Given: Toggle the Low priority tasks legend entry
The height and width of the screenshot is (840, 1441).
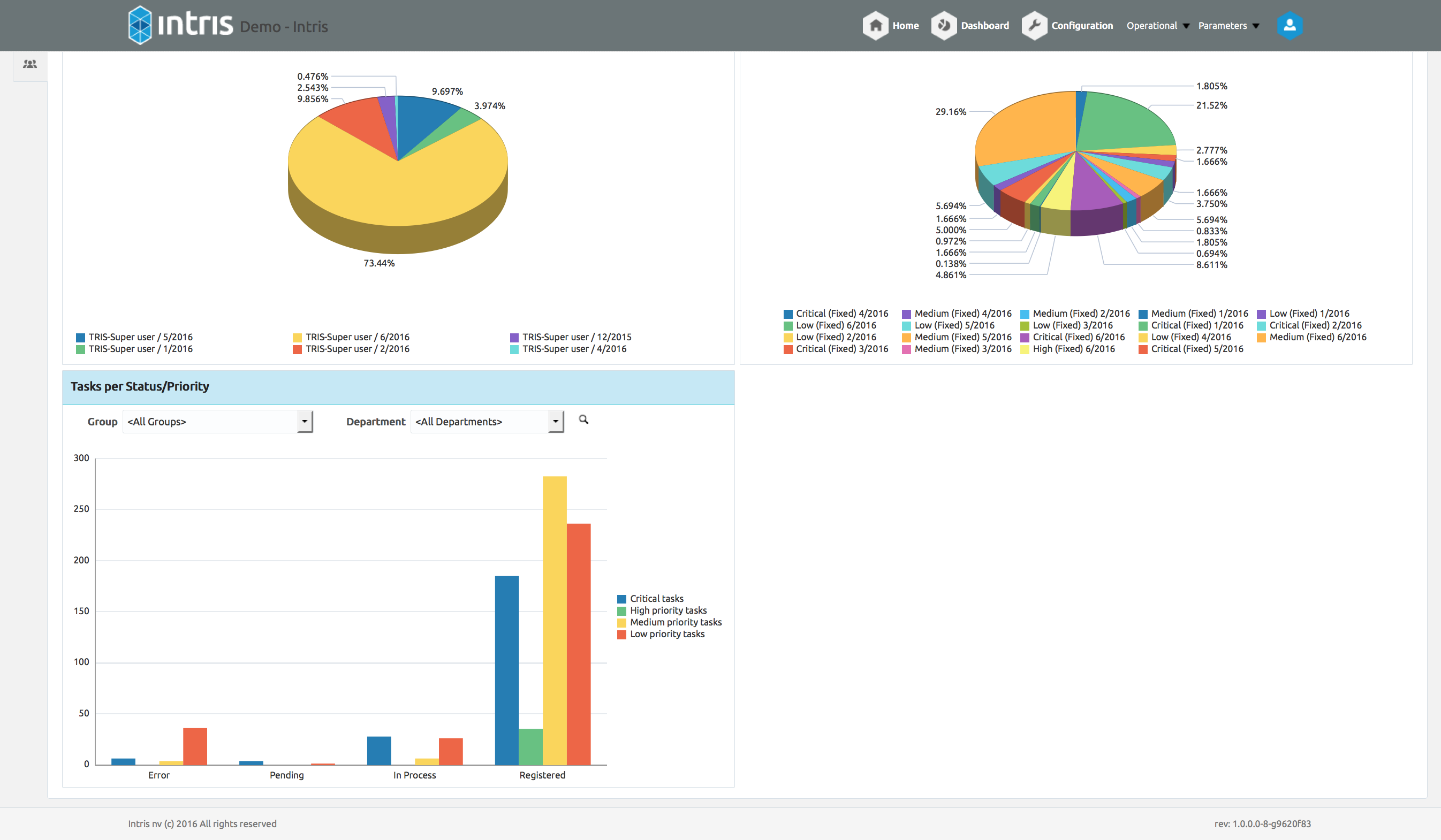Looking at the screenshot, I should click(666, 633).
